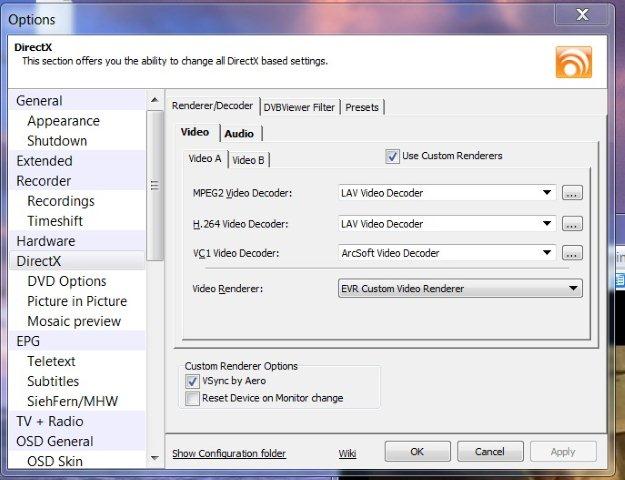Select the Video B tab

[248, 160]
